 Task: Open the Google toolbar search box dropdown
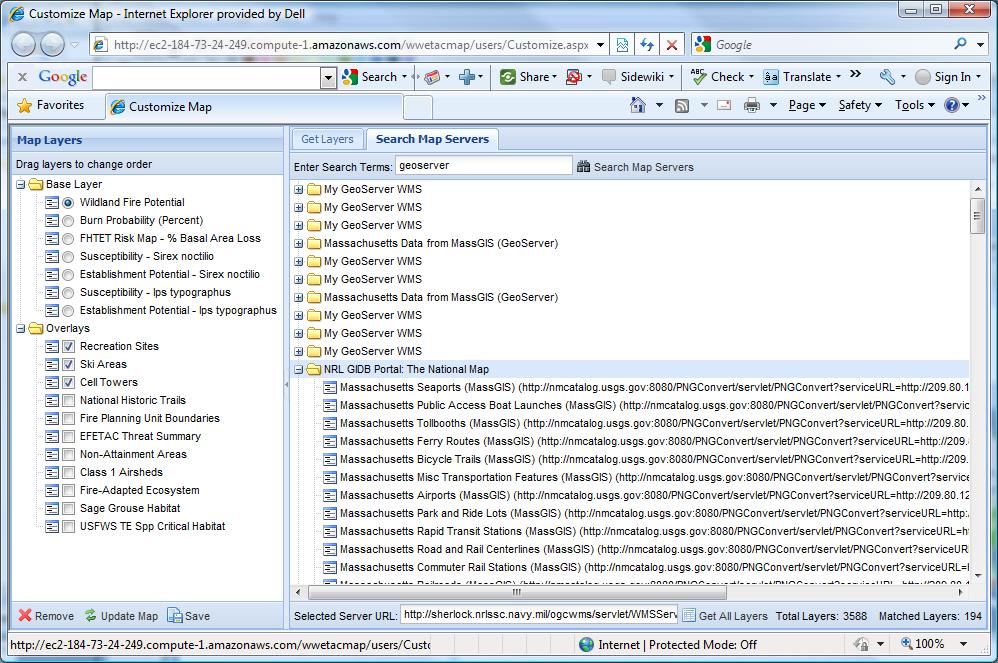pyautogui.click(x=328, y=78)
